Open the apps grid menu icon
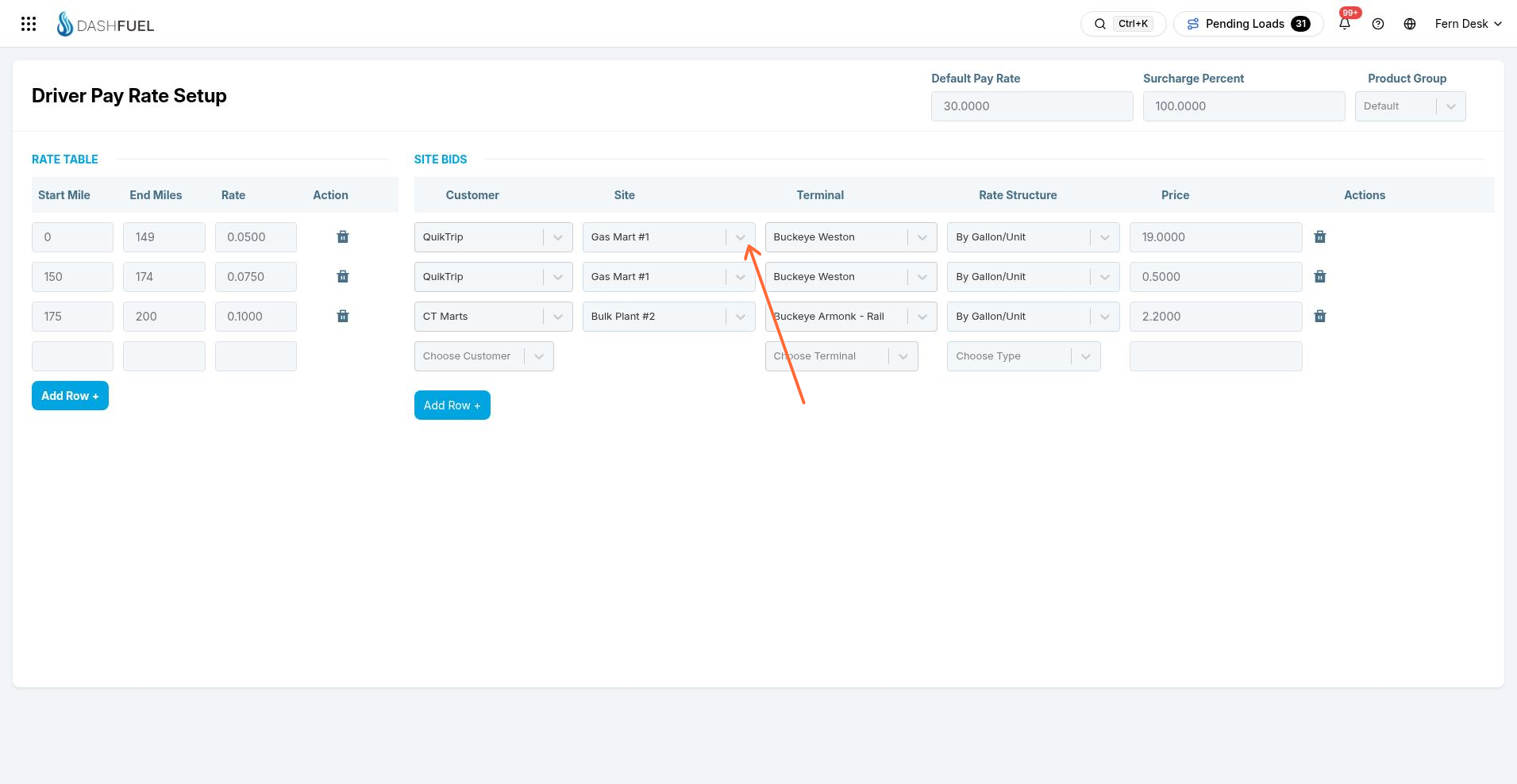Image resolution: width=1517 pixels, height=784 pixels. click(x=29, y=24)
